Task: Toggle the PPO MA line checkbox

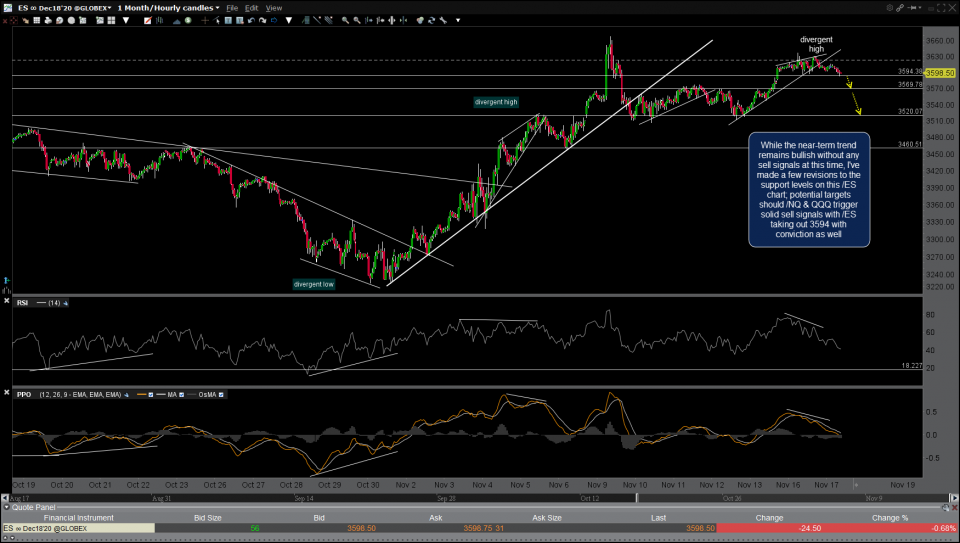Action: [x=181, y=395]
